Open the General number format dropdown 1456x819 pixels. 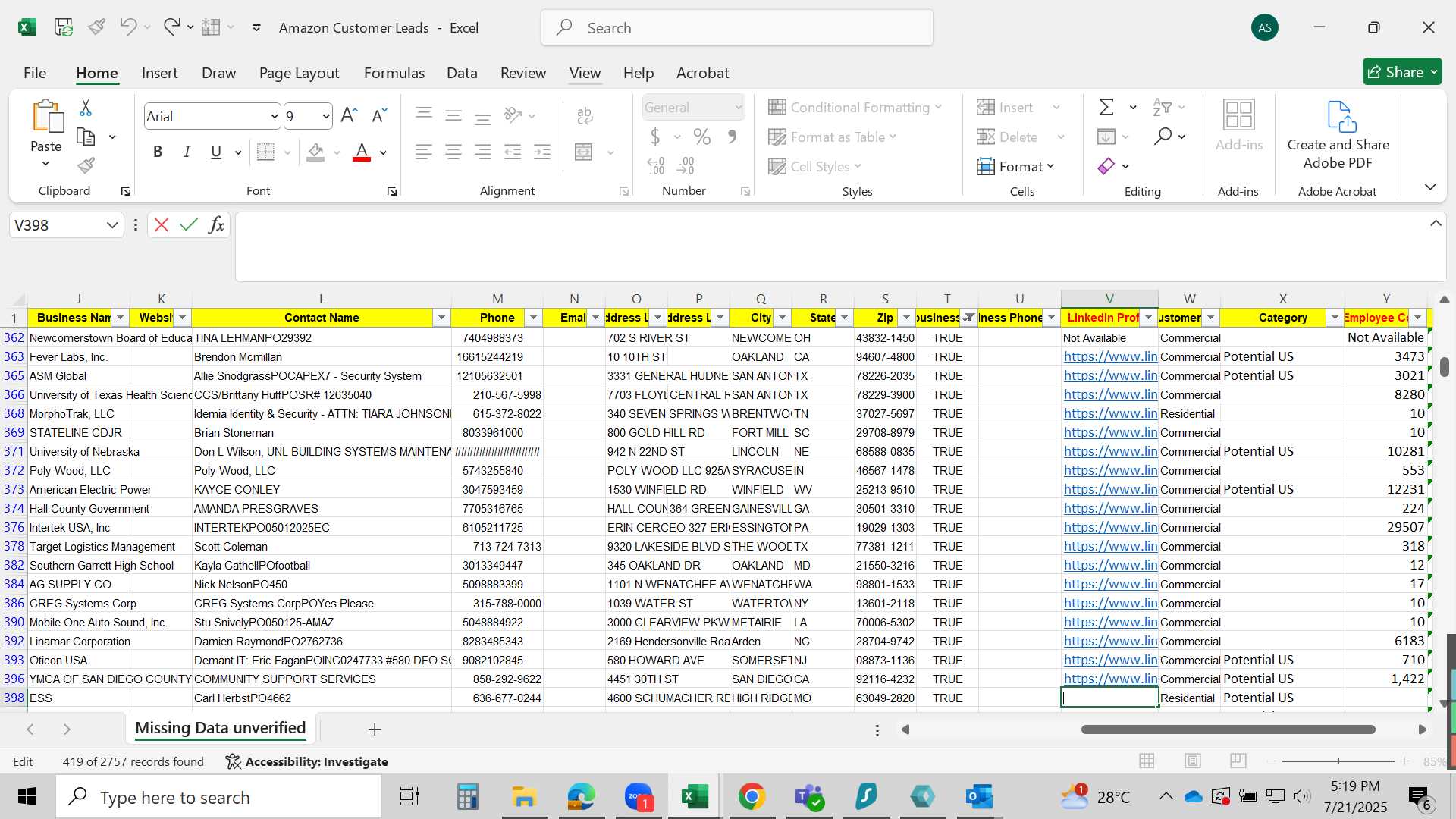pyautogui.click(x=738, y=108)
